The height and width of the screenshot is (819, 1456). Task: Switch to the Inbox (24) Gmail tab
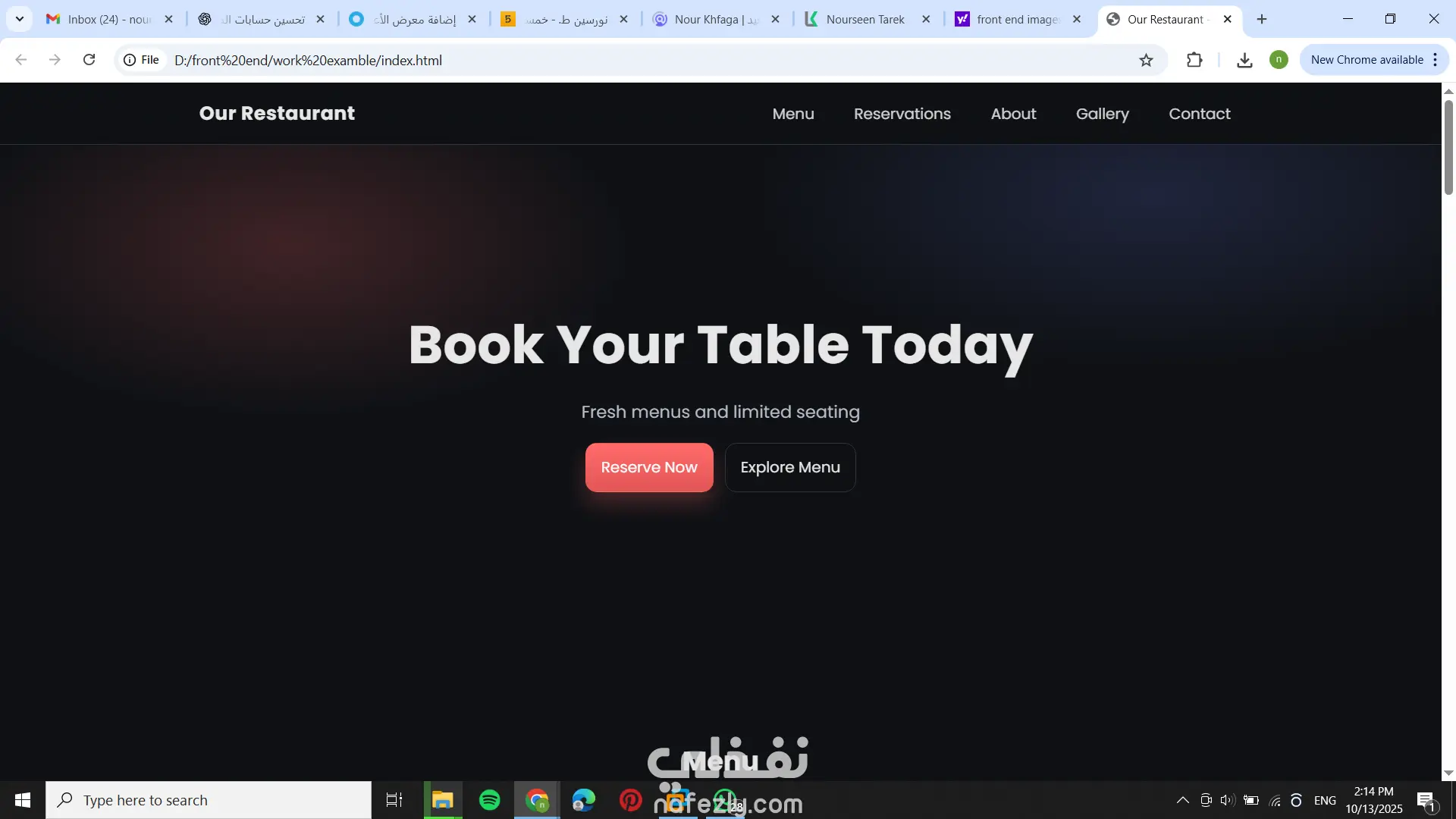pos(110,19)
